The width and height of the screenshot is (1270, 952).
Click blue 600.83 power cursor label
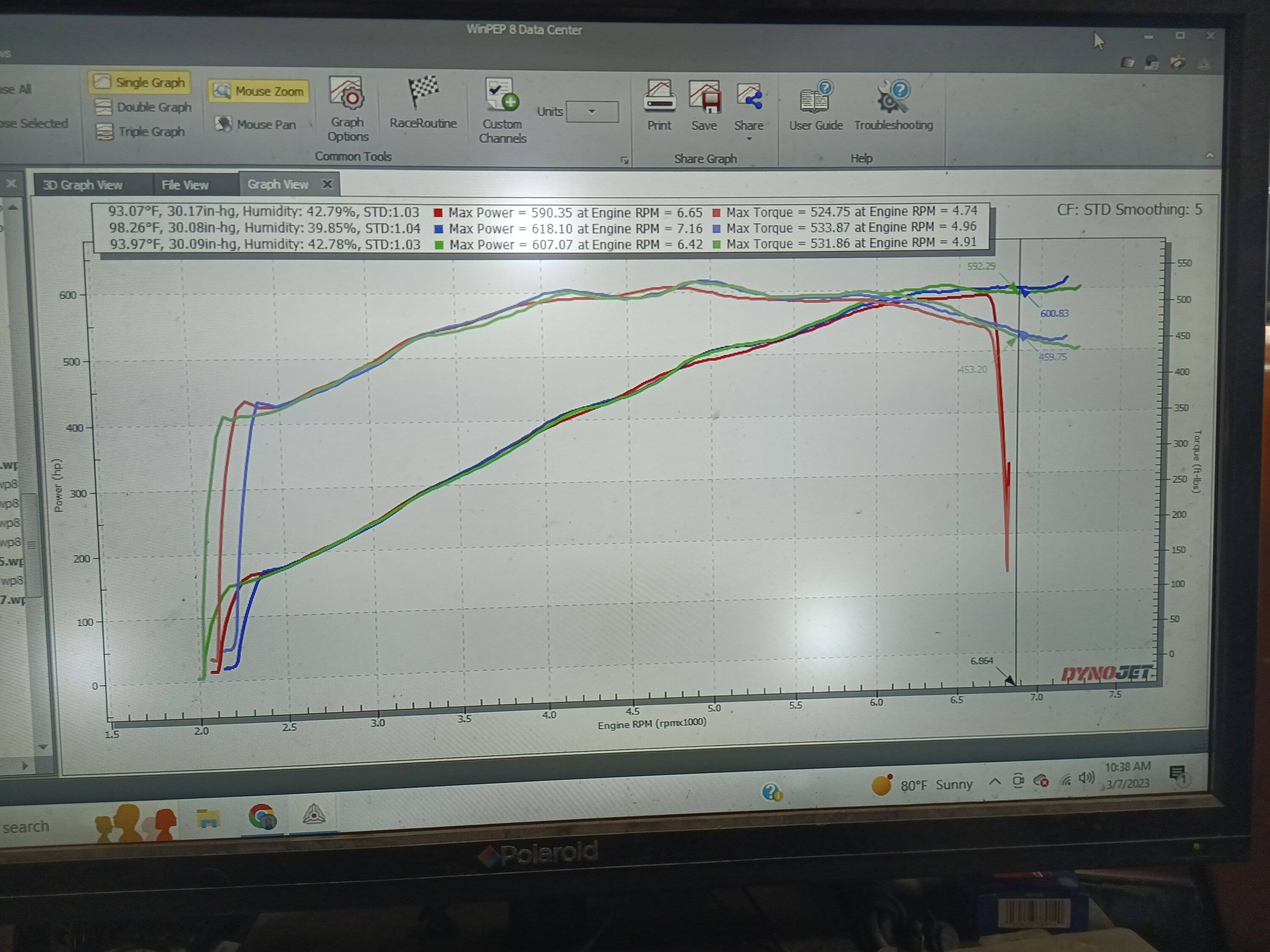[1054, 314]
